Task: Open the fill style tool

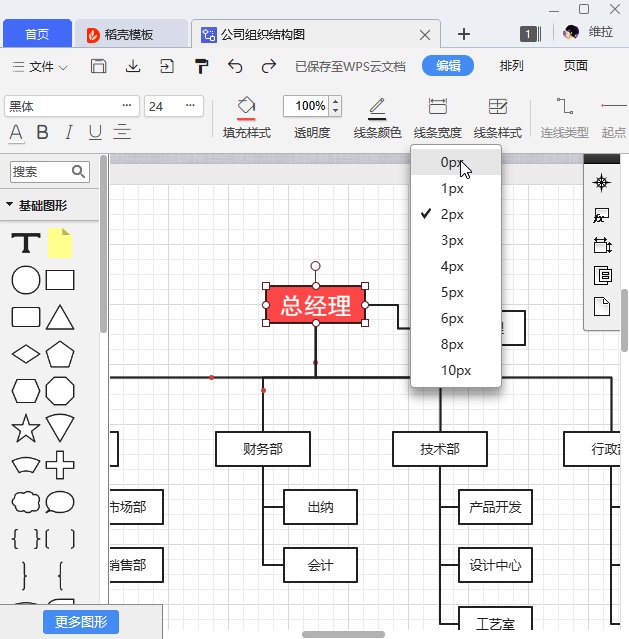Action: [x=247, y=117]
